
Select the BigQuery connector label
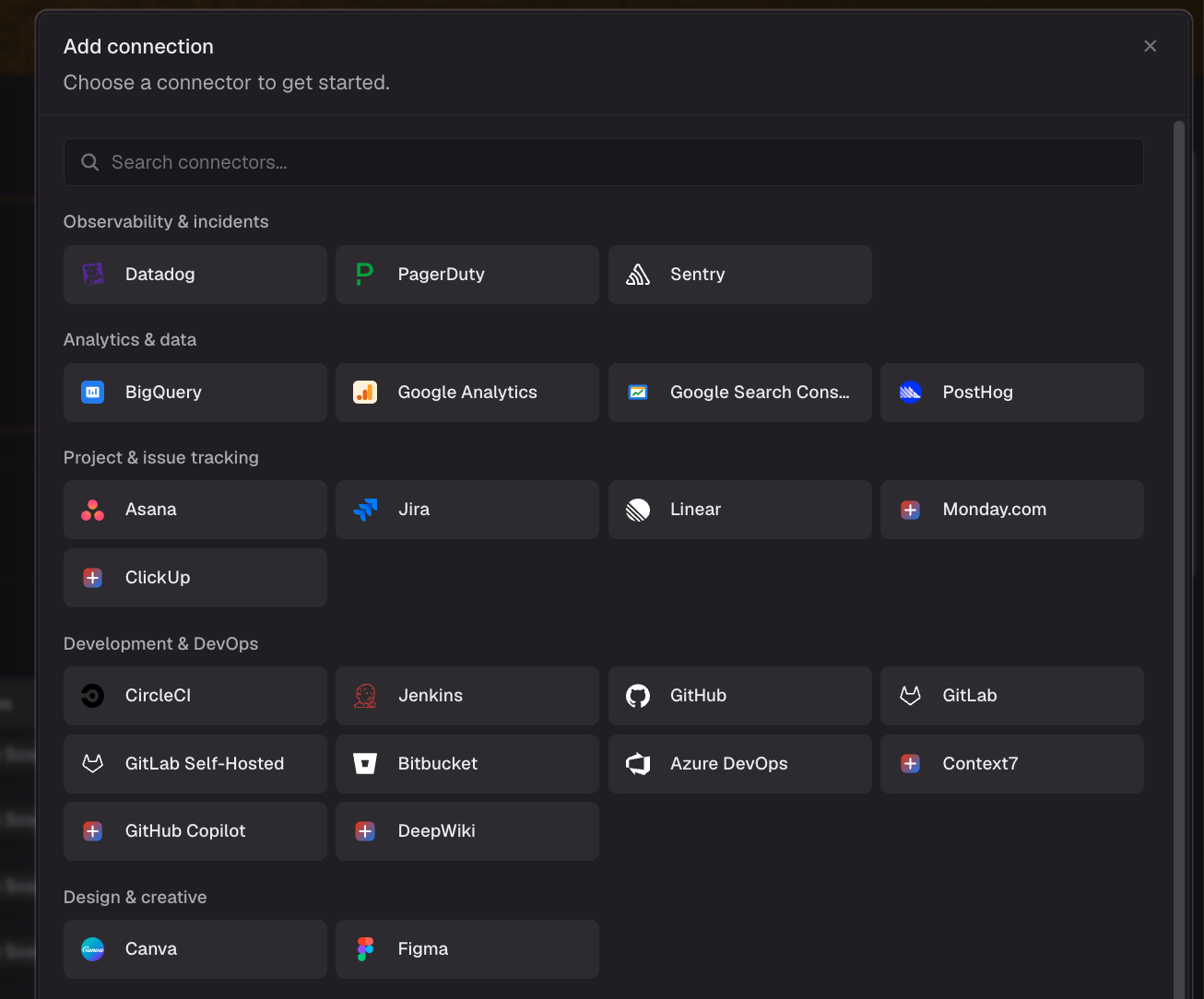coord(163,393)
